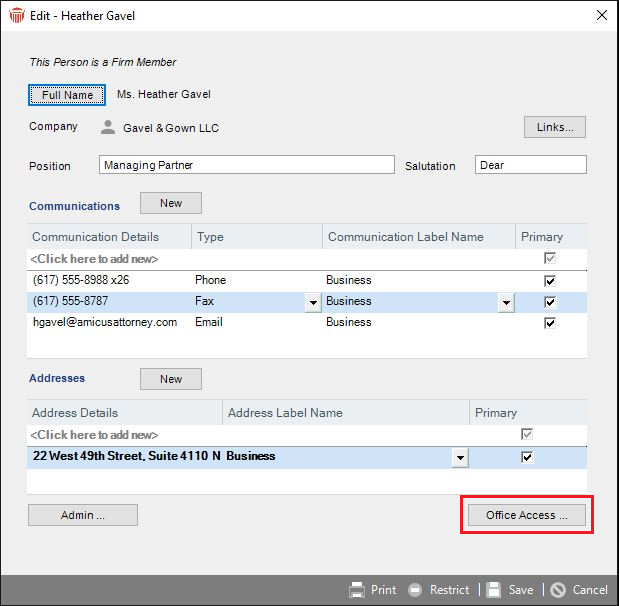619x606 pixels.
Task: Click the Position field with Managing Partner
Action: (x=247, y=165)
